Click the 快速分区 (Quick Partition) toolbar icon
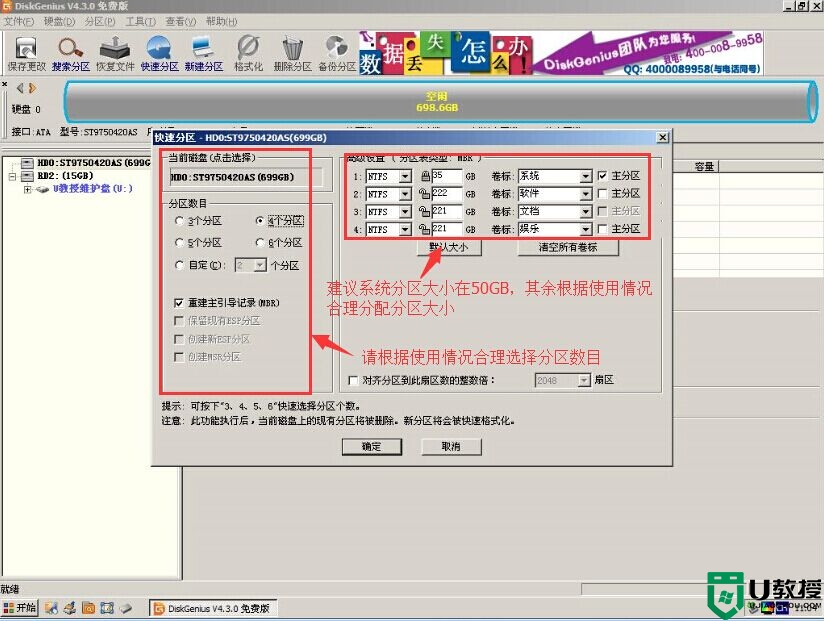 pyautogui.click(x=159, y=50)
